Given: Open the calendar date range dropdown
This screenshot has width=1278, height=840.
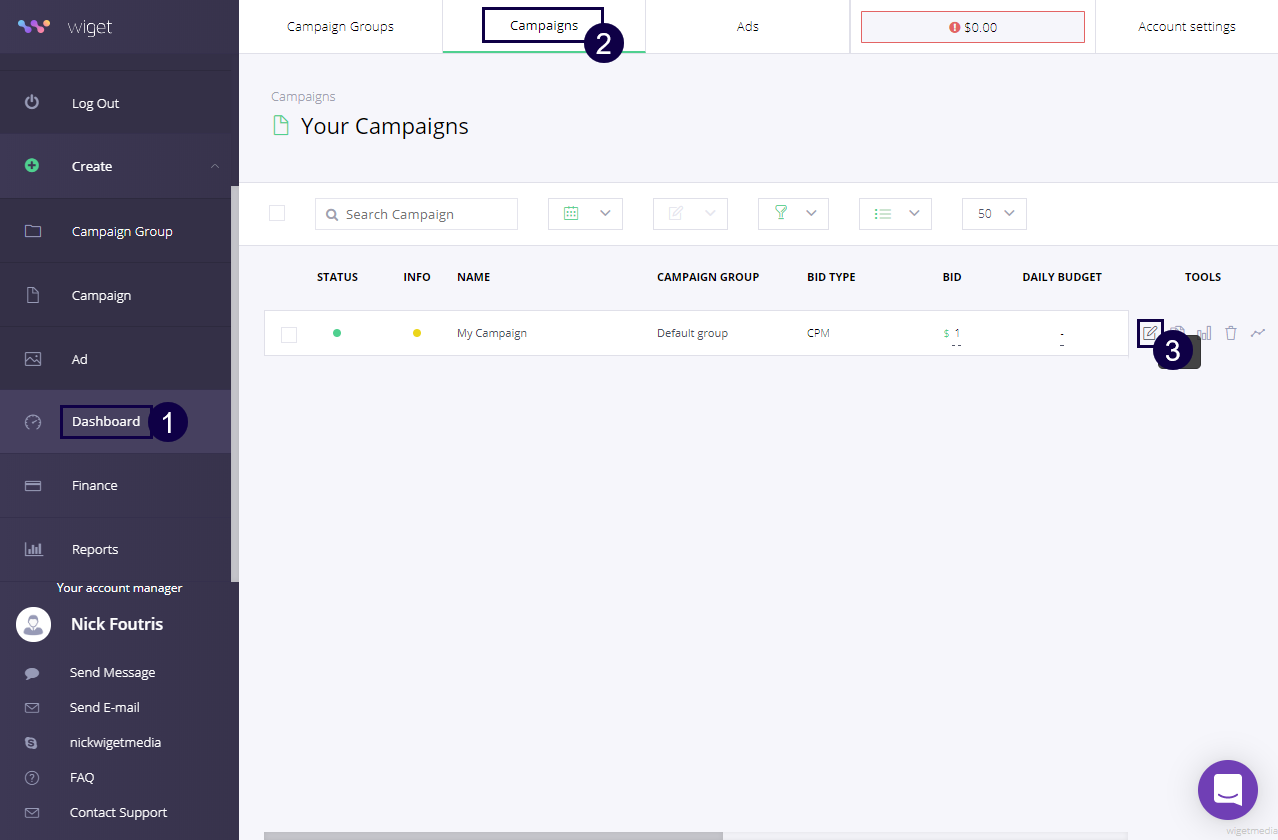Looking at the screenshot, I should 585,214.
